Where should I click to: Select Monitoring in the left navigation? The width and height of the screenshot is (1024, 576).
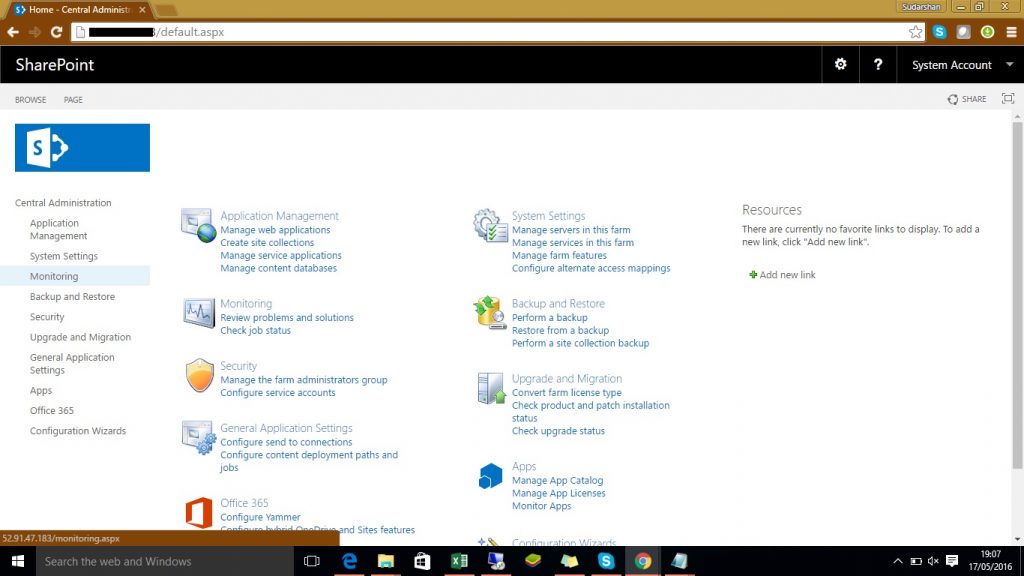(x=54, y=276)
